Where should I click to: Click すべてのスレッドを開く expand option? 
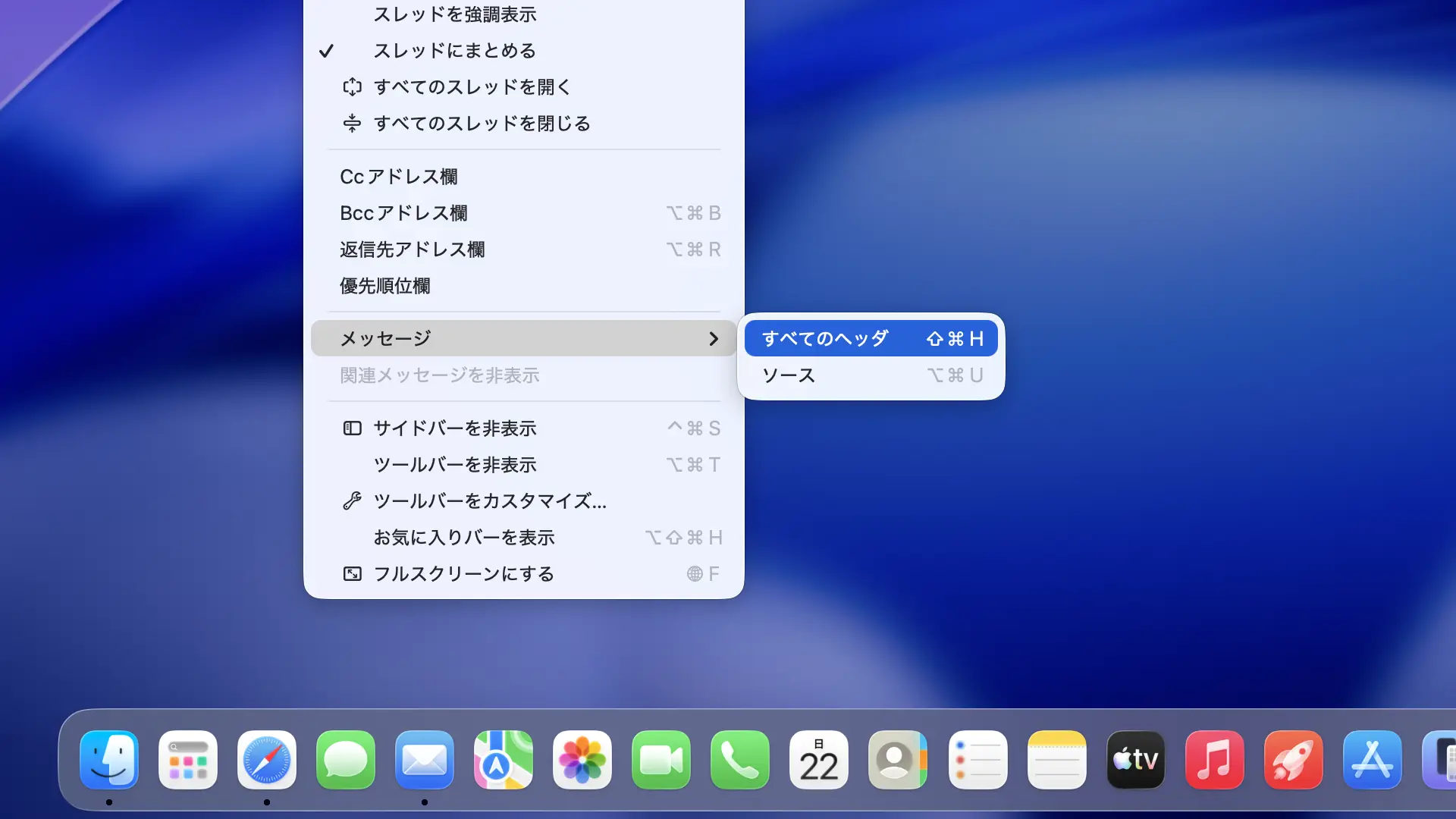pos(471,87)
